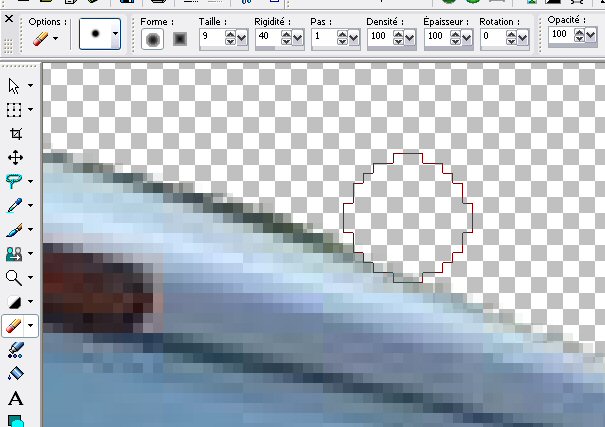Expand the Selection tool flyout arrow
This screenshot has height=427, width=605.
[30, 110]
